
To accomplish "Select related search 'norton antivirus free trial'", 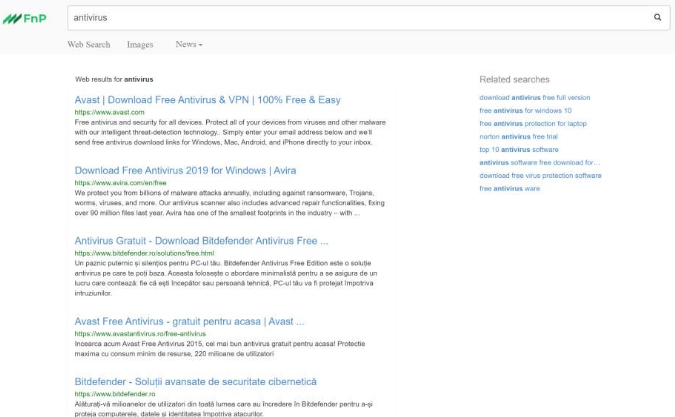I will tap(518, 136).
